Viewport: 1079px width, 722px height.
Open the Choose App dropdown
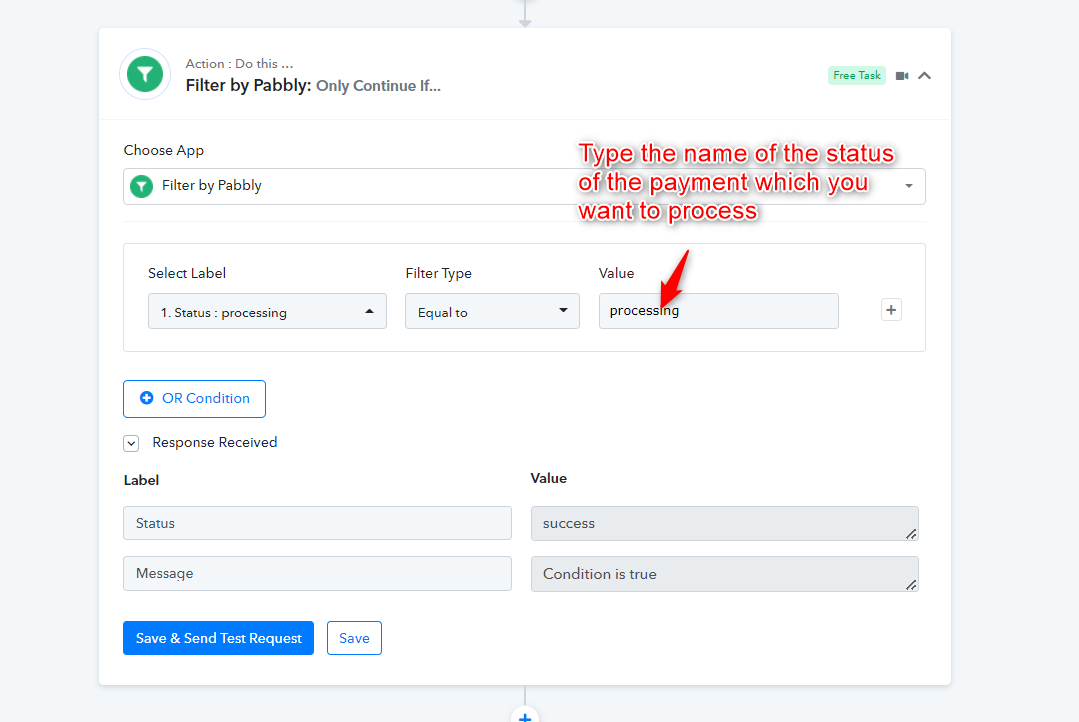(x=524, y=187)
